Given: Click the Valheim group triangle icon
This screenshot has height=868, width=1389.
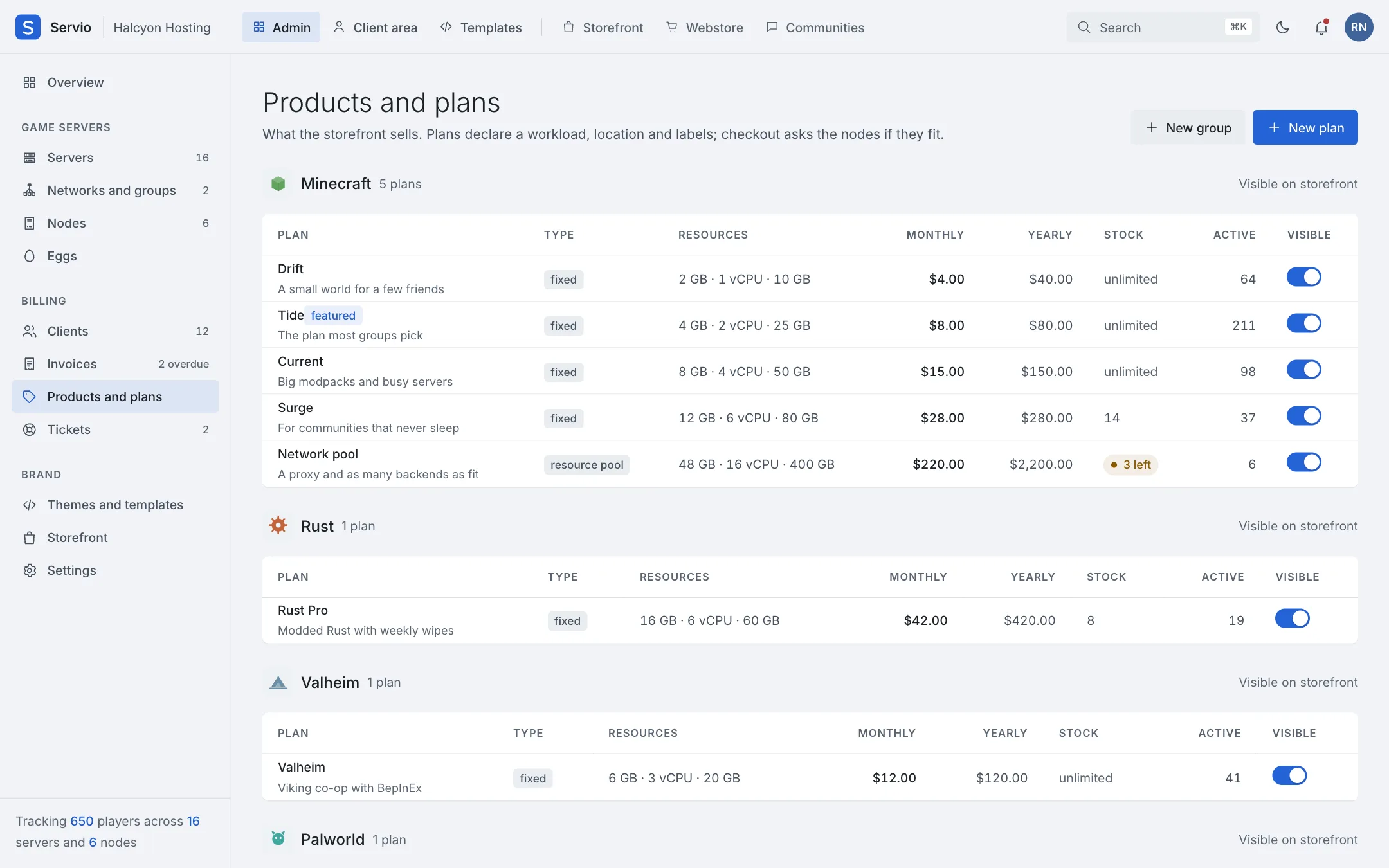Looking at the screenshot, I should pos(278,682).
